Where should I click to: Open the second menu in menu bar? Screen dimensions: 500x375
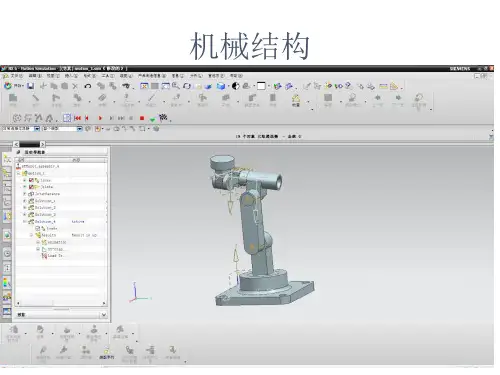coord(35,76)
